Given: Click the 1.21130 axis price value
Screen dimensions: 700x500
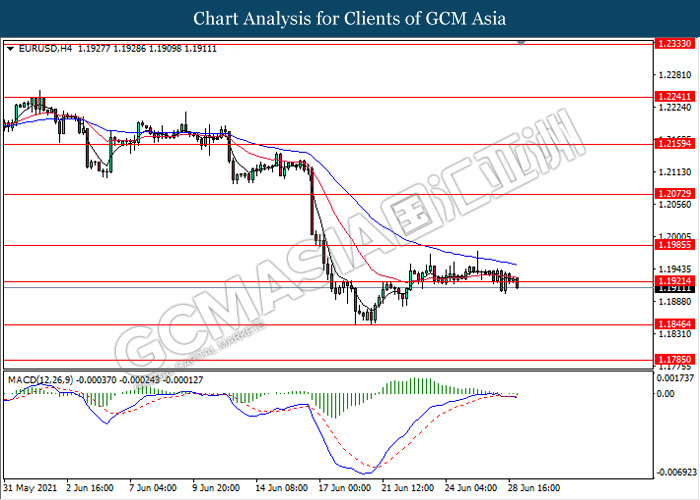Looking at the screenshot, I should (675, 172).
